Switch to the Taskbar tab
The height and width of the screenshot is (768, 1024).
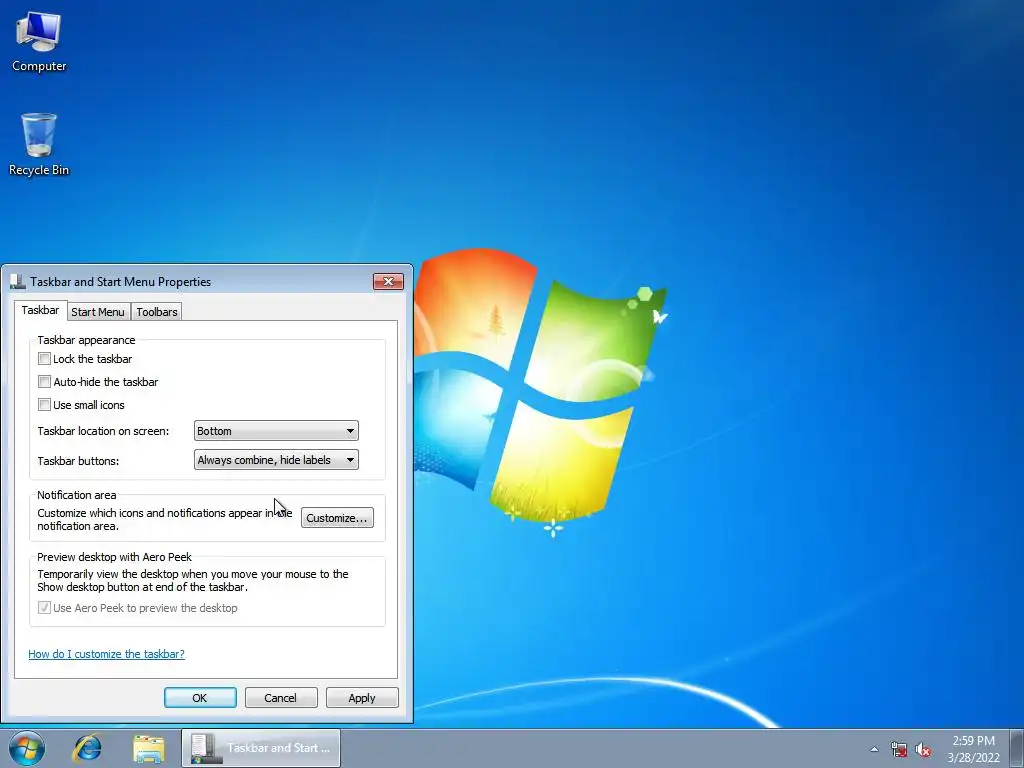pos(40,310)
